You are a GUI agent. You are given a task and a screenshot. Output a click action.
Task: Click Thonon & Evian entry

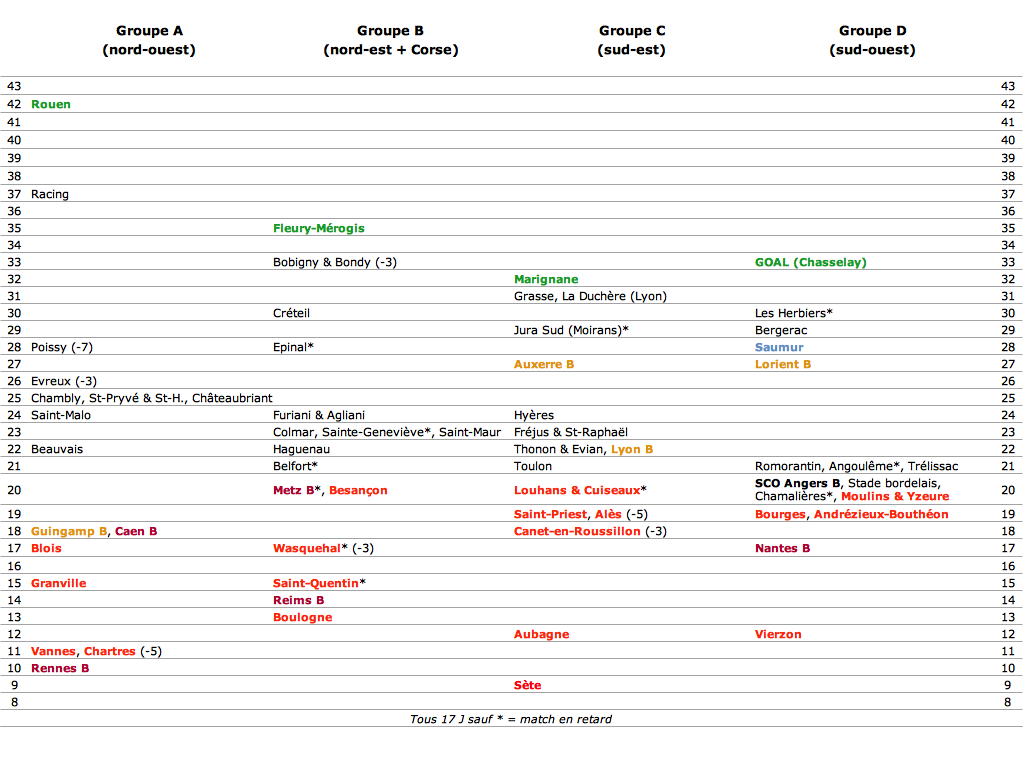pos(559,449)
